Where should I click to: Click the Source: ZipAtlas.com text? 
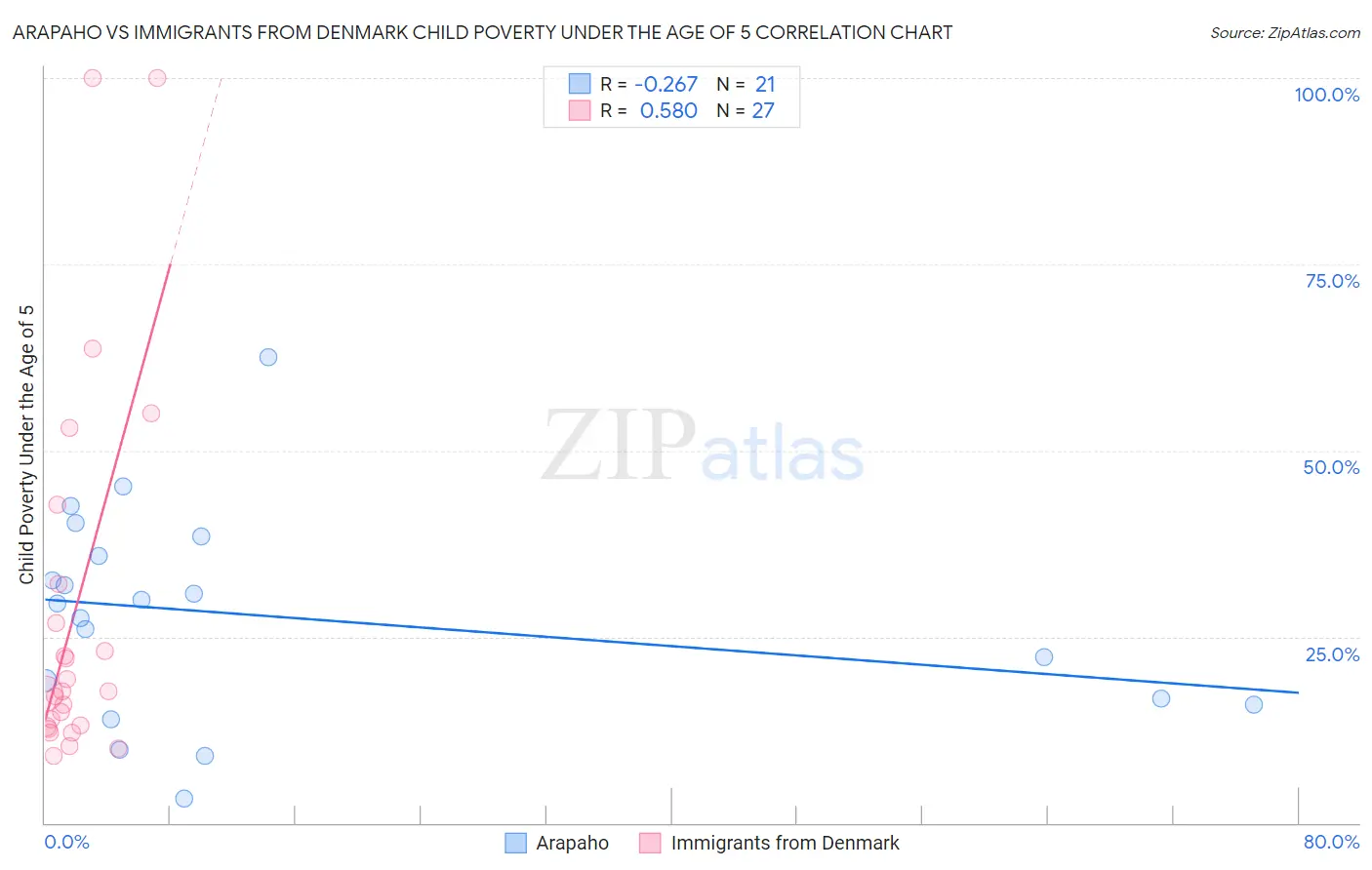coord(1285,32)
